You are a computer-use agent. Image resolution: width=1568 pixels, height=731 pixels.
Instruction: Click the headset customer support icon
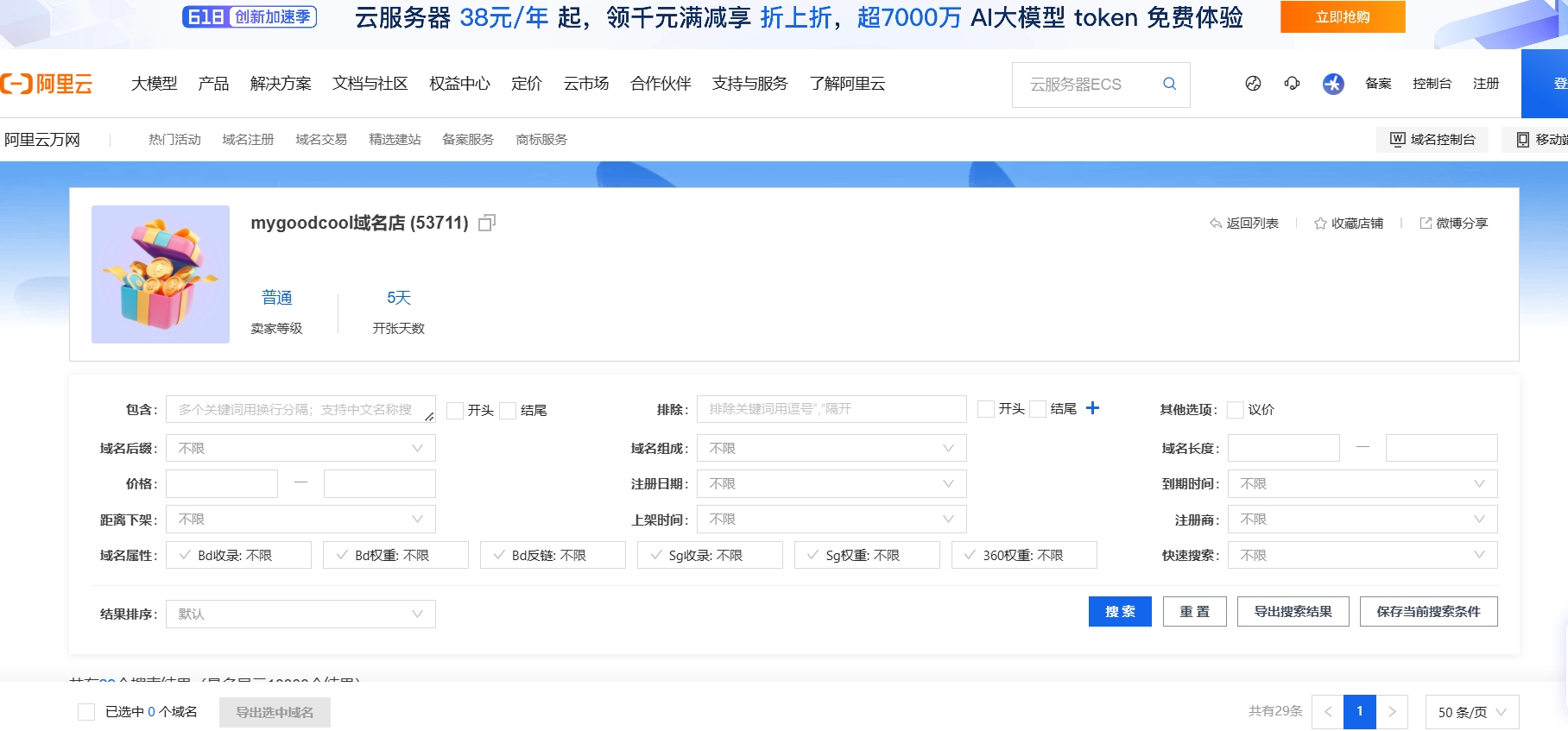pos(1292,84)
